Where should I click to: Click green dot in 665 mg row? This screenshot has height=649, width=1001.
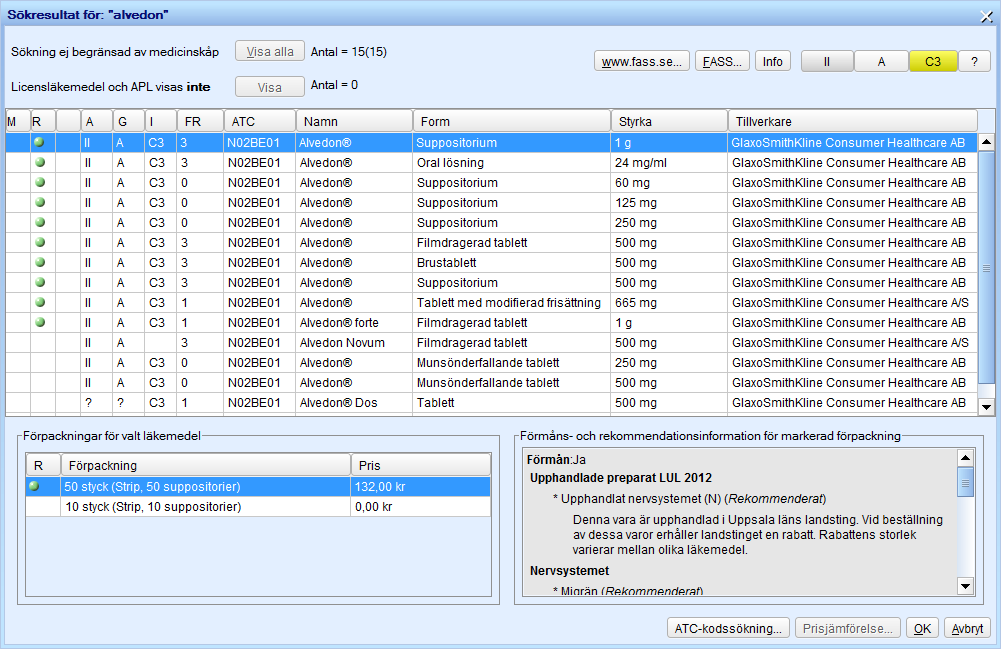point(40,302)
